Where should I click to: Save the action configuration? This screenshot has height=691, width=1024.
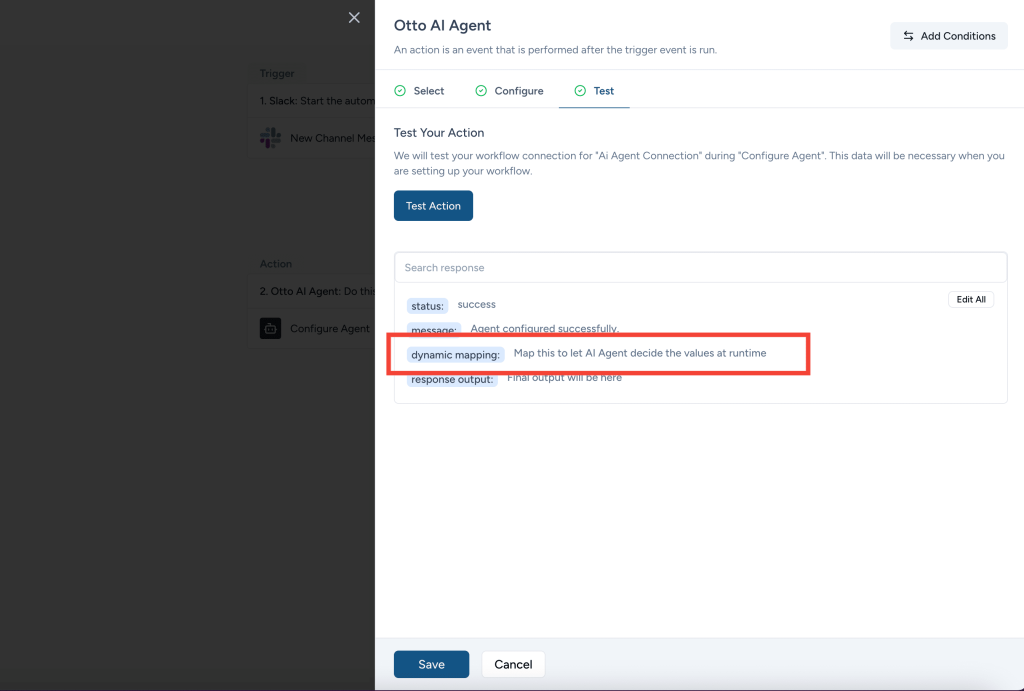[x=431, y=664]
